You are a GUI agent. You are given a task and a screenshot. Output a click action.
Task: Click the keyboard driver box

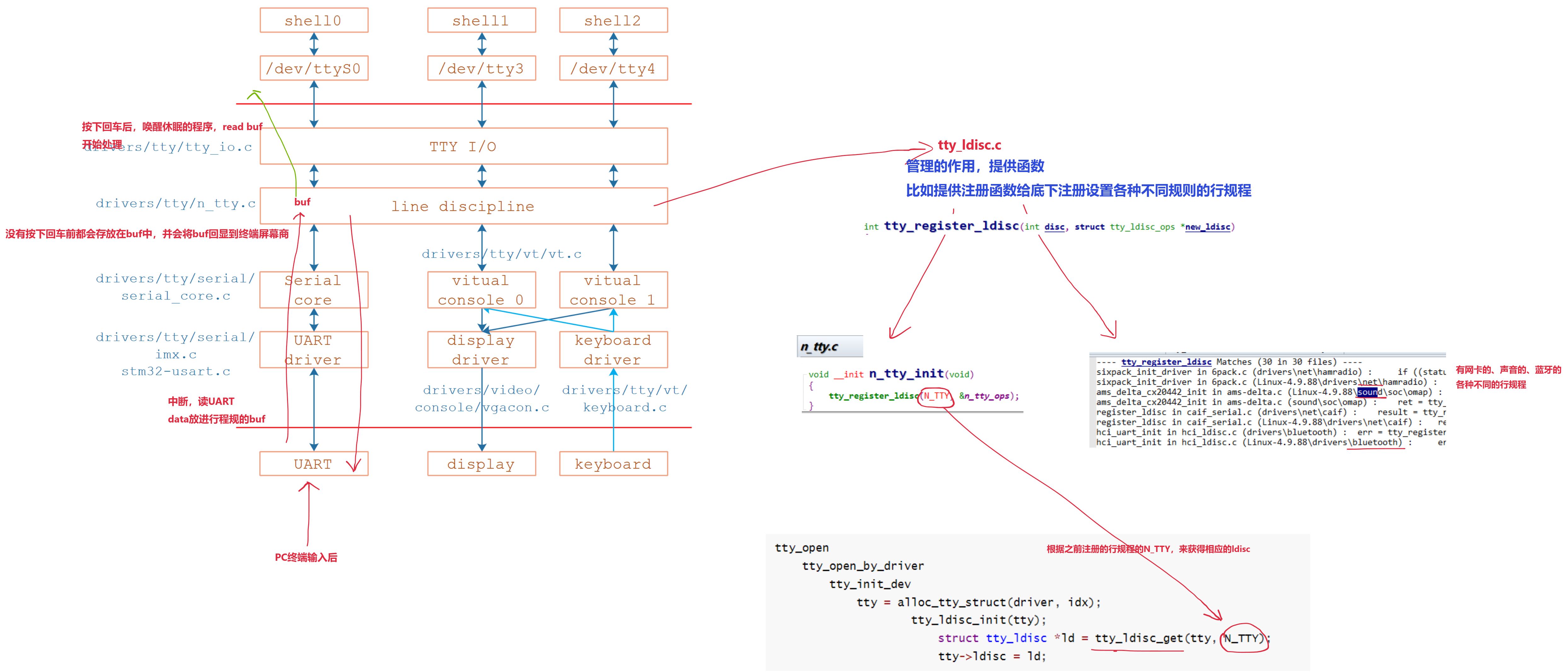[613, 349]
